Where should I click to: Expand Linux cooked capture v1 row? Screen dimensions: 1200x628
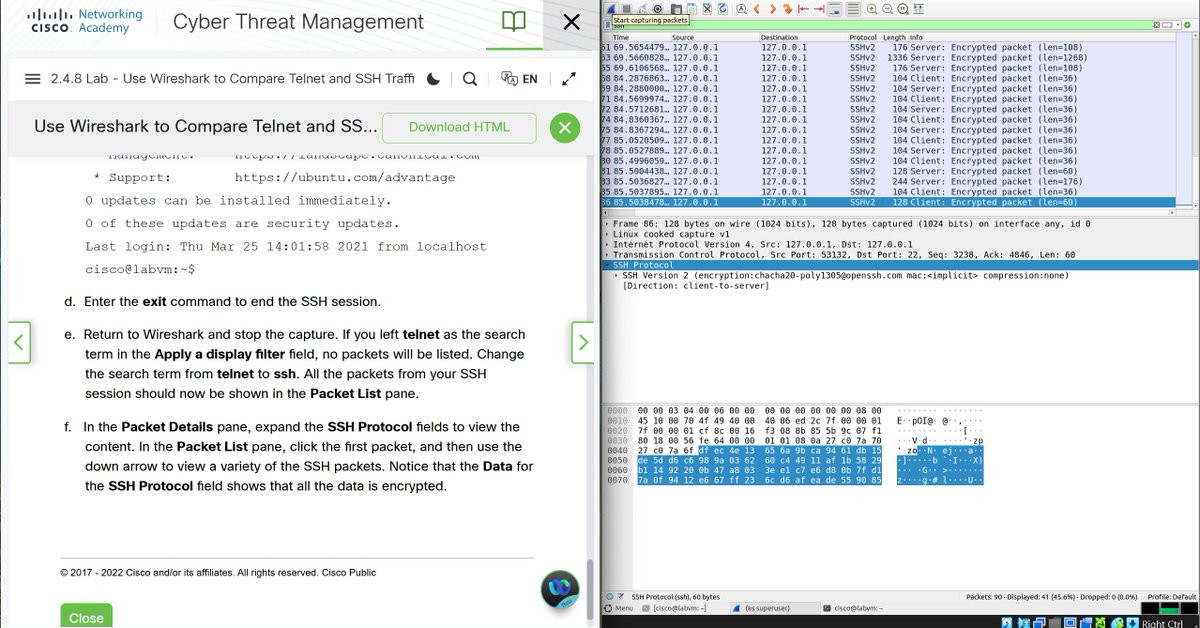click(x=607, y=234)
